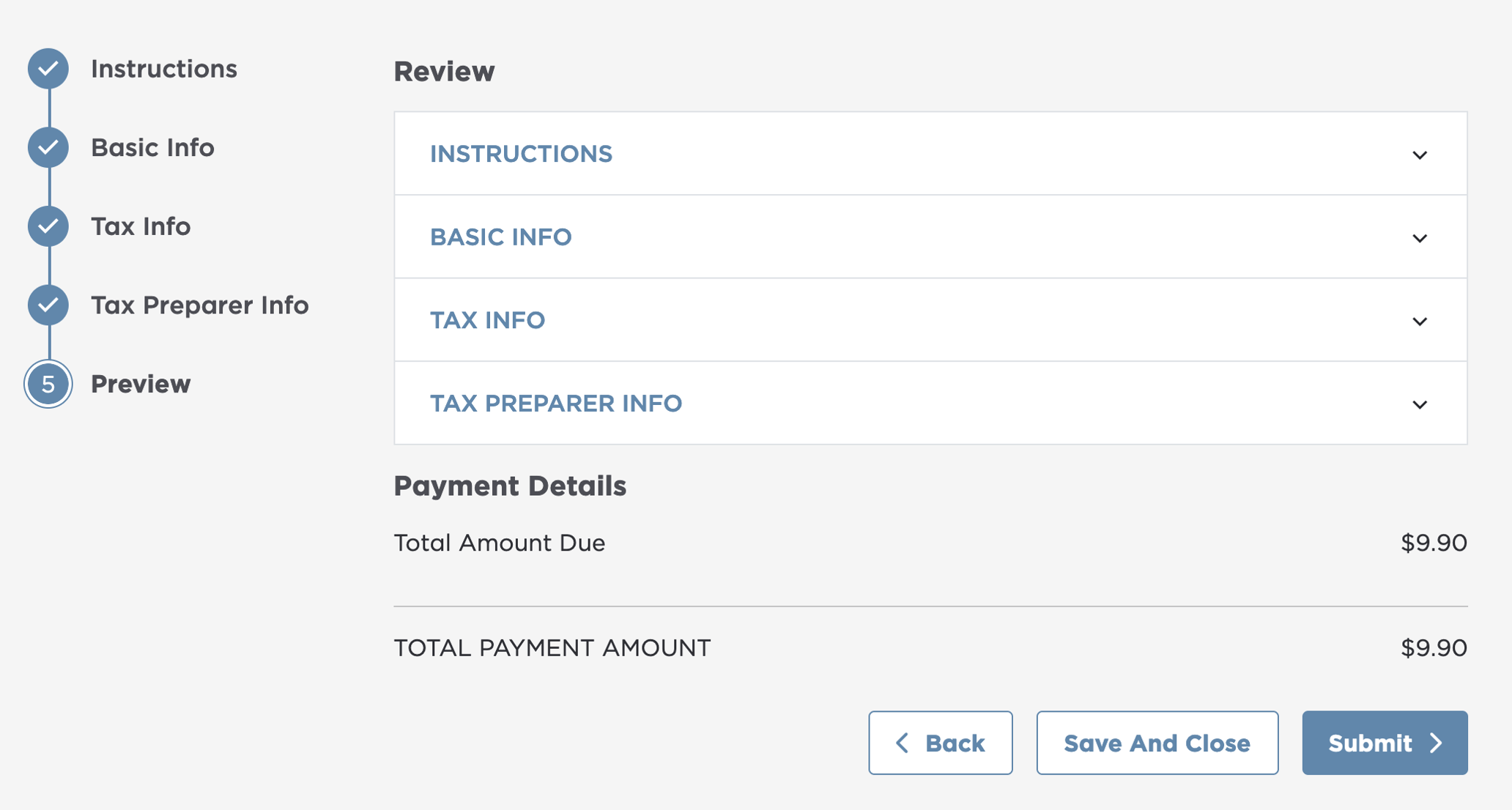The width and height of the screenshot is (1512, 810).
Task: Open the TAX INFO section heading link
Action: point(487,320)
